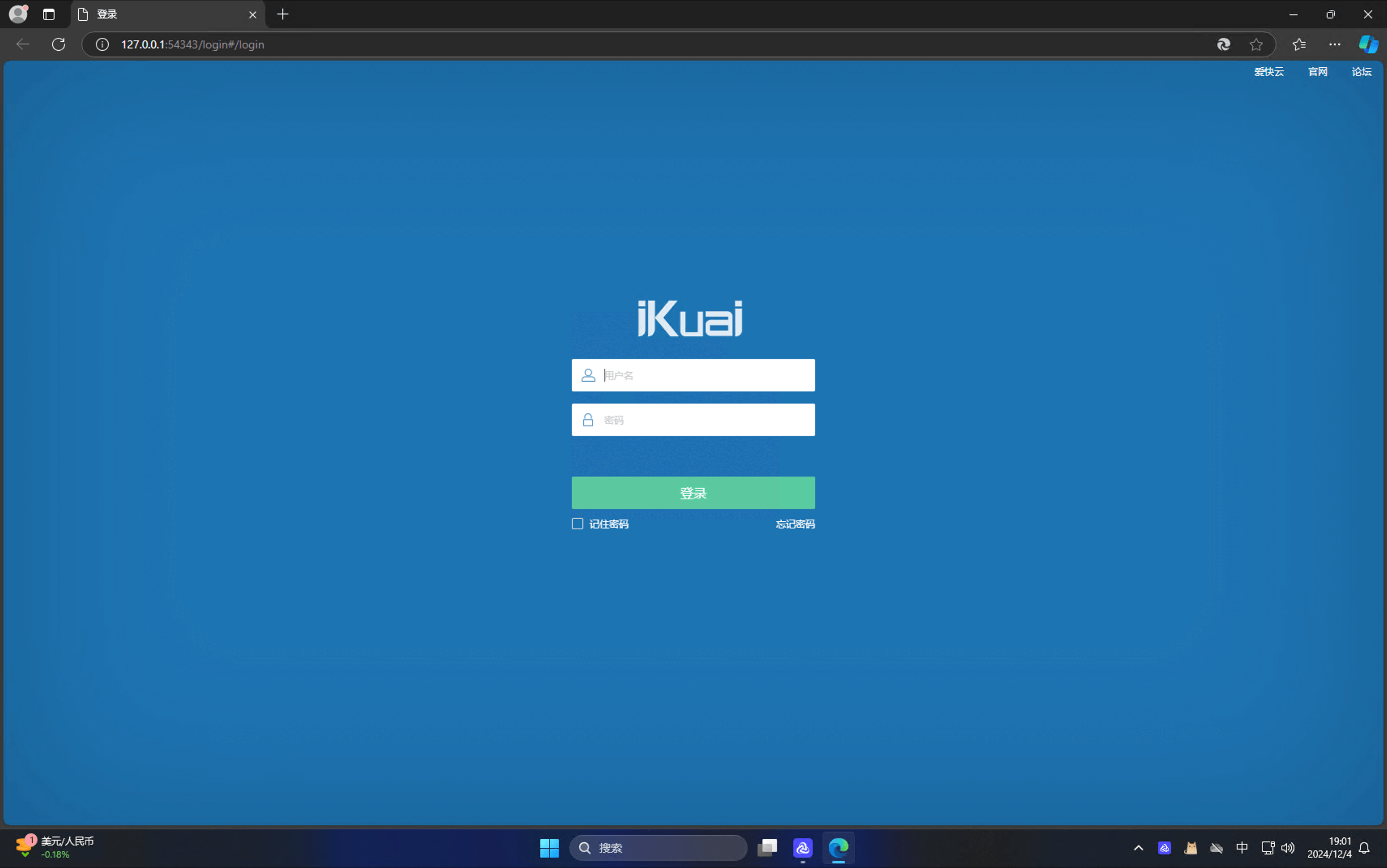Click the browser refresh icon
The width and height of the screenshot is (1387, 868).
pyautogui.click(x=58, y=44)
